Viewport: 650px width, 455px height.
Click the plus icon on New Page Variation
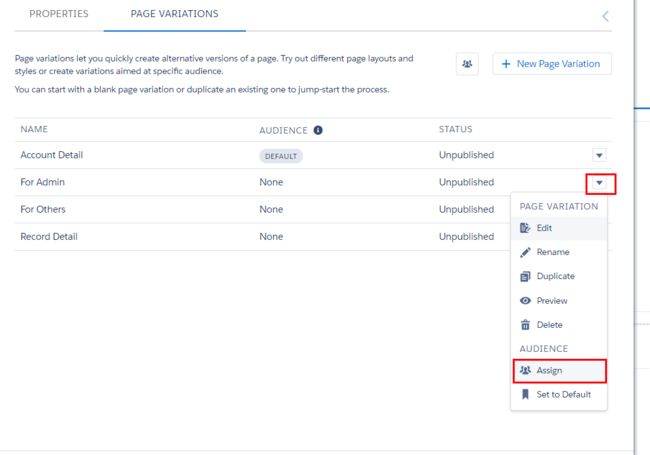click(506, 64)
